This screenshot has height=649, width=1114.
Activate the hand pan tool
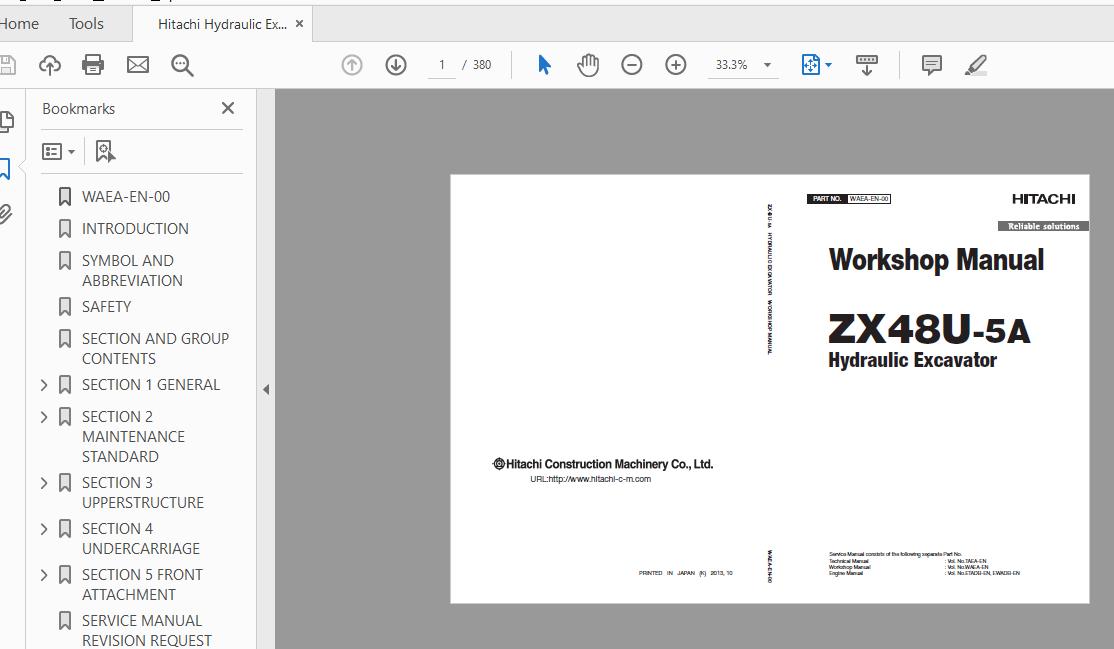pyautogui.click(x=588, y=65)
